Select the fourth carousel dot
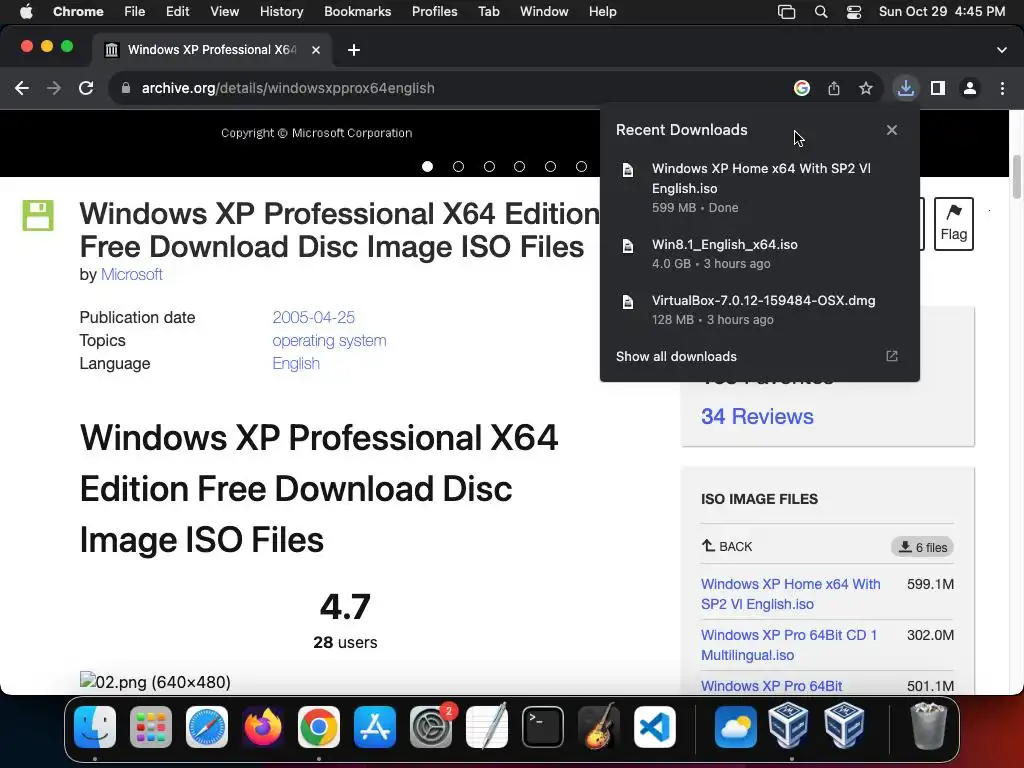The height and width of the screenshot is (768, 1024). [519, 167]
